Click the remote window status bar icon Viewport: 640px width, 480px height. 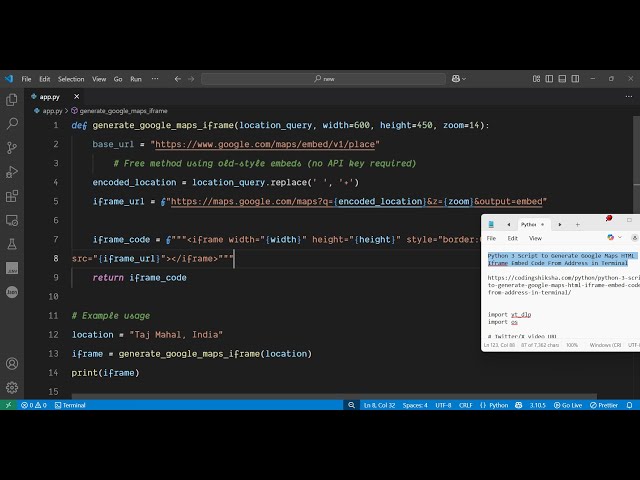[x=8, y=405]
